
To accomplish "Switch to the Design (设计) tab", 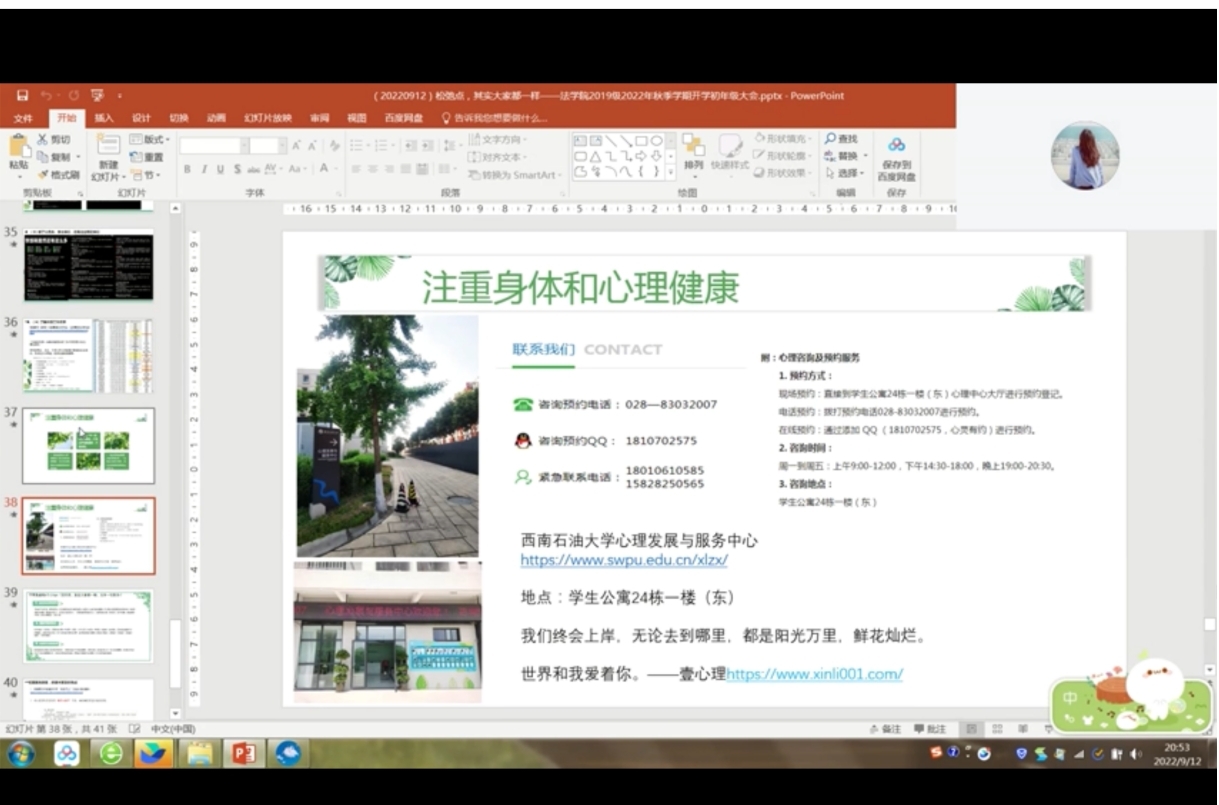I will (141, 118).
